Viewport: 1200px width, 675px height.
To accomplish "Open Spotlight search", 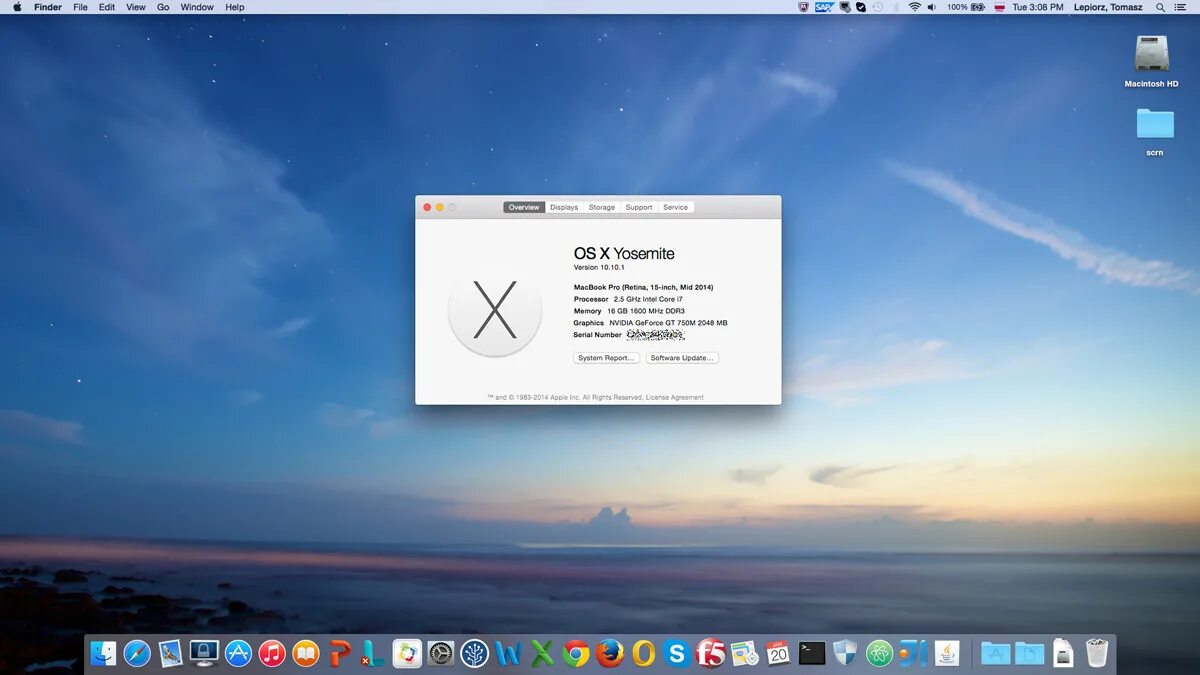I will tap(1161, 7).
